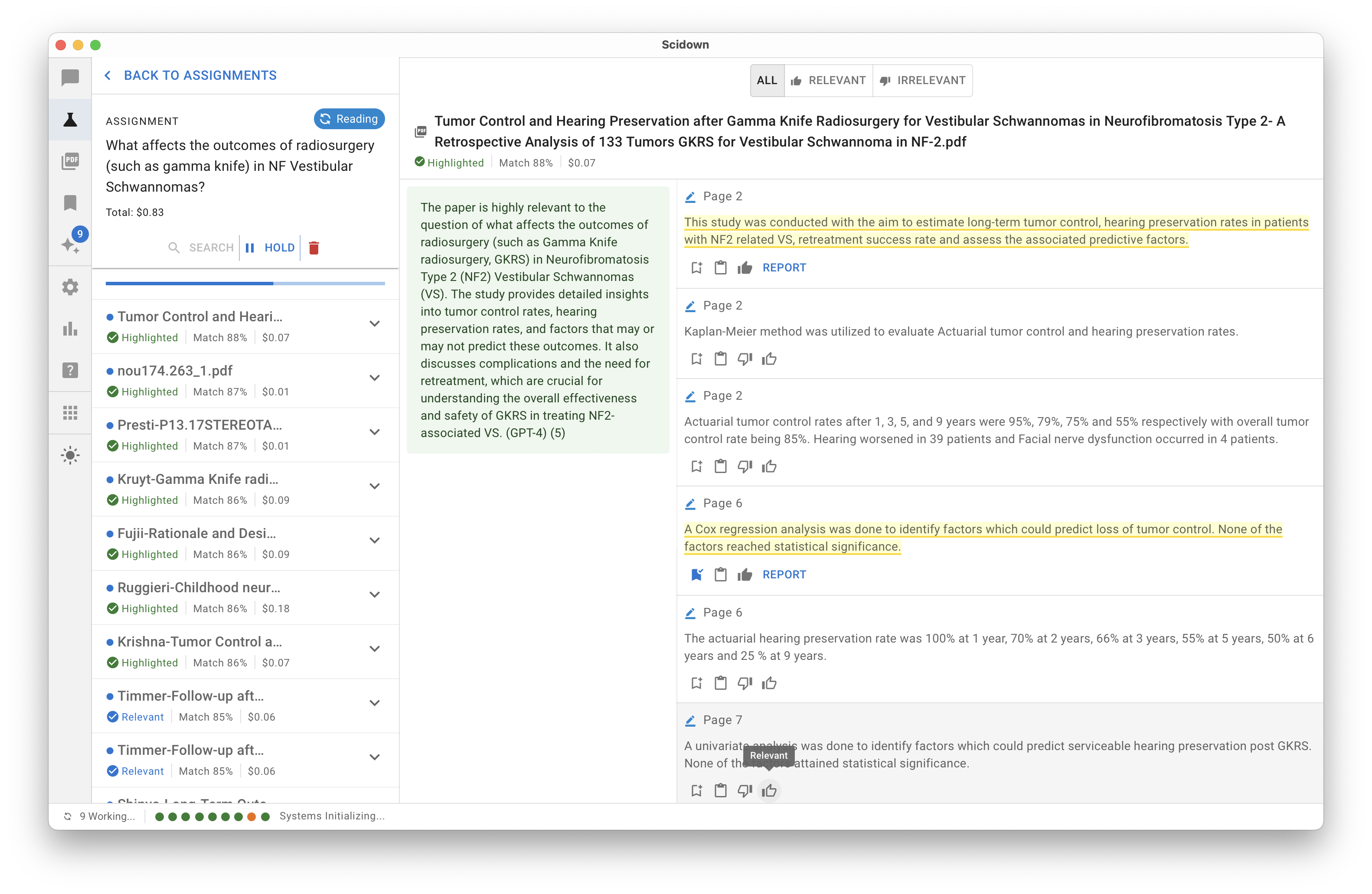Expand the Ruggieri-Childhood neur... item
This screenshot has width=1372, height=894.
[375, 595]
